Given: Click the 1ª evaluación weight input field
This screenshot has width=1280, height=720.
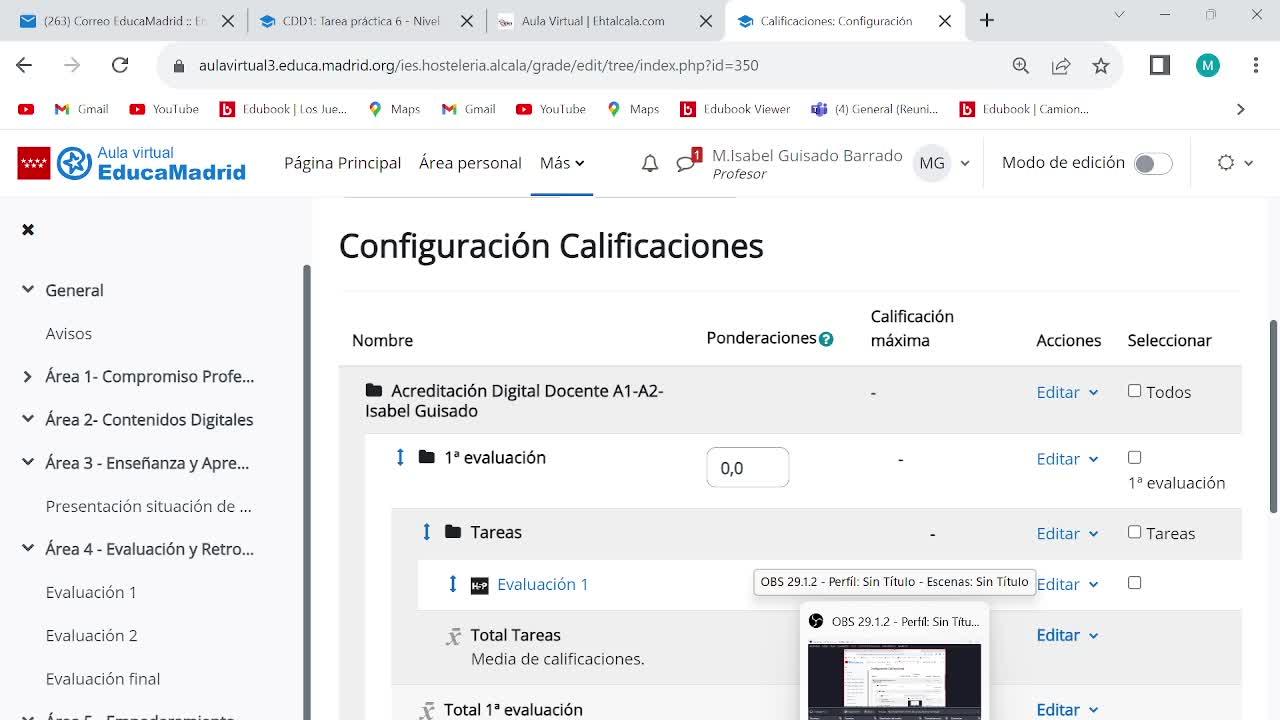Looking at the screenshot, I should 748,468.
